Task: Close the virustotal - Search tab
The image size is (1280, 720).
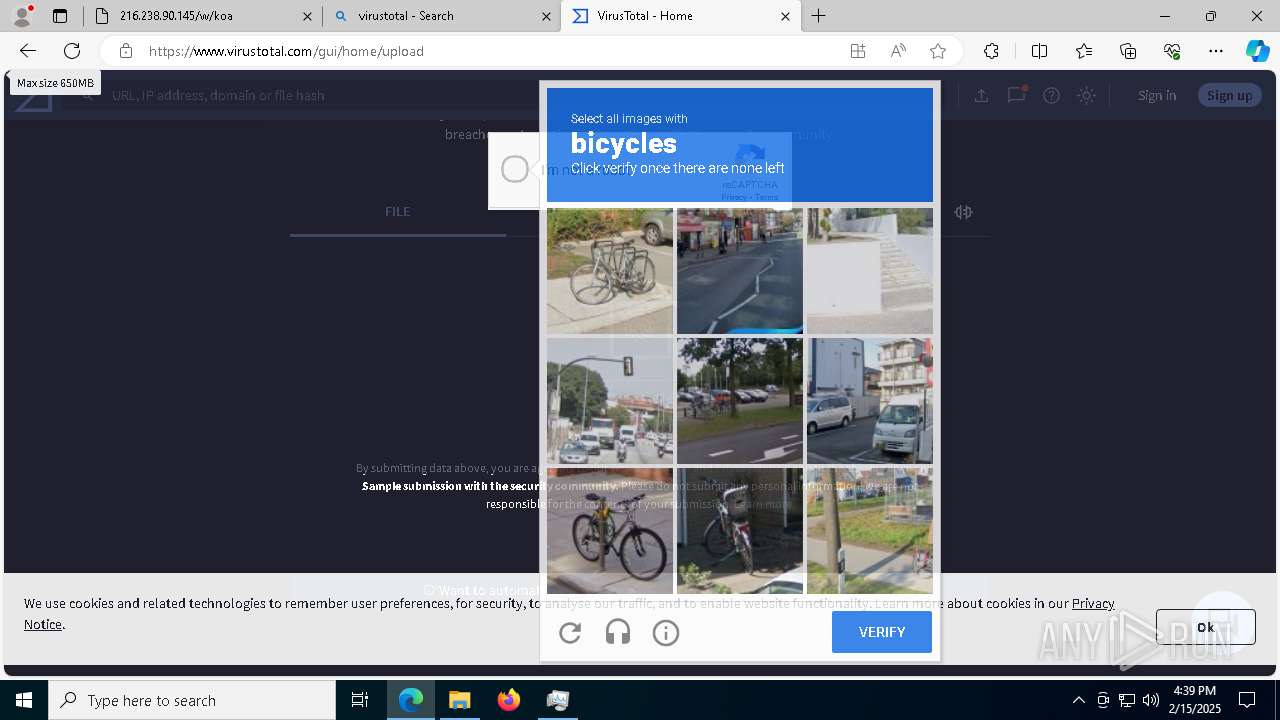Action: (x=546, y=16)
